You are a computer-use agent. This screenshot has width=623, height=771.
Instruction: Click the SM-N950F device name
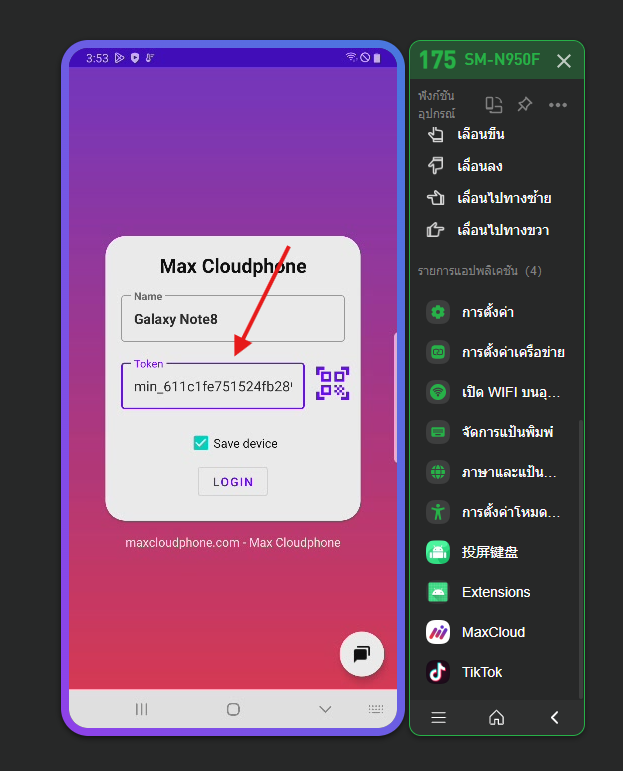502,59
